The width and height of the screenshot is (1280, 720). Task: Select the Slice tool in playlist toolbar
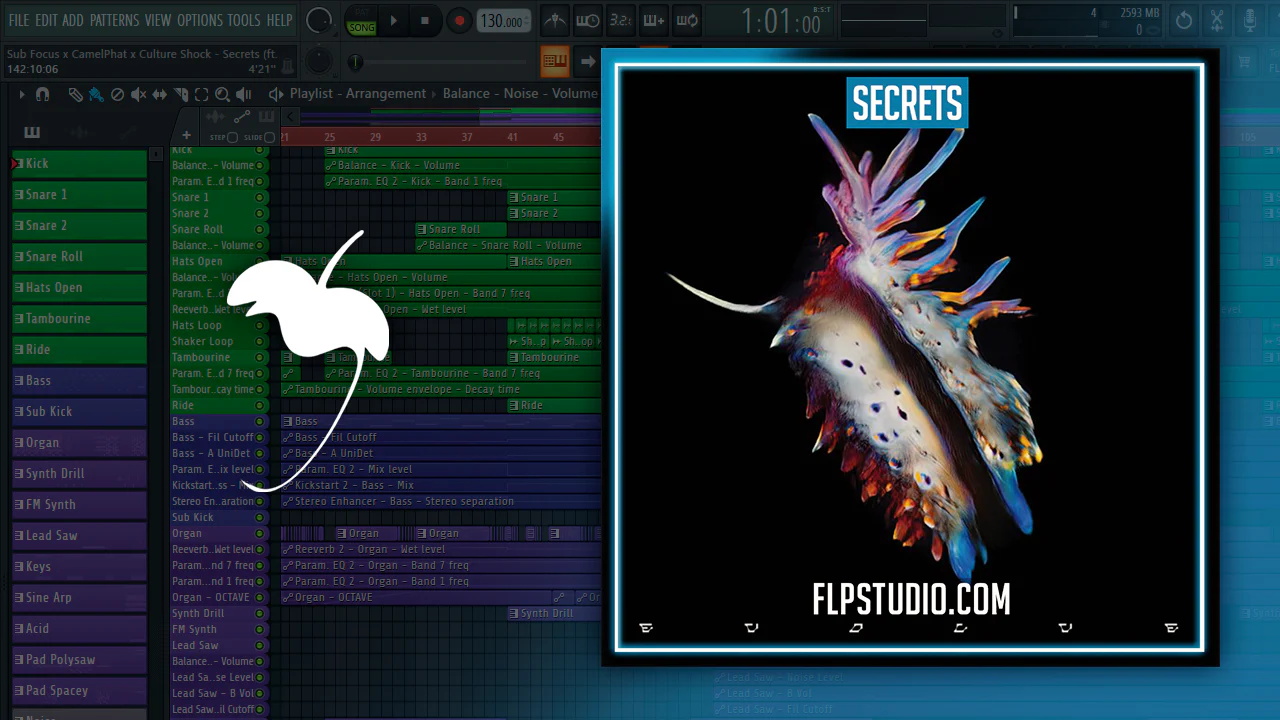click(181, 94)
